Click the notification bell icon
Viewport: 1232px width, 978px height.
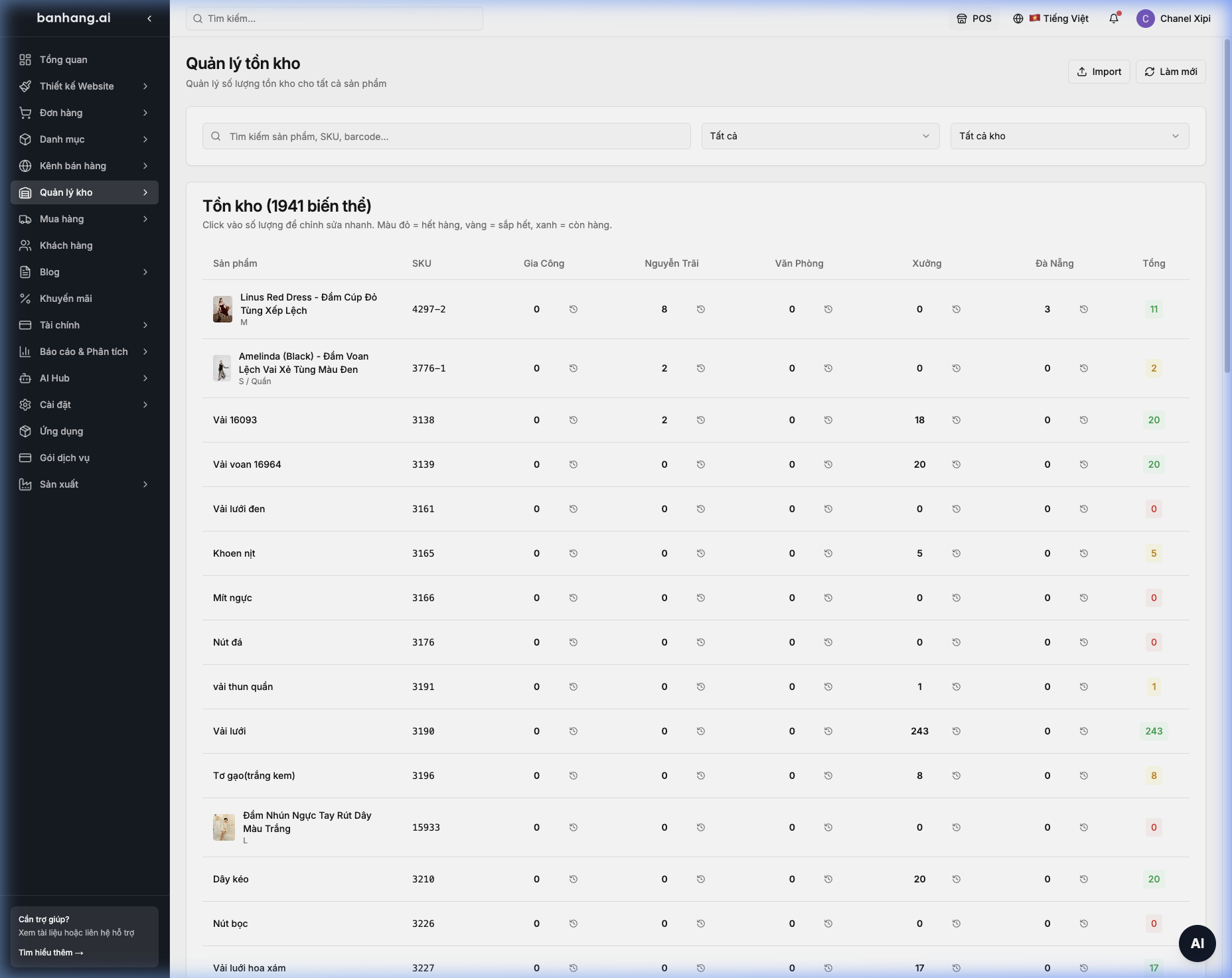click(x=1114, y=19)
